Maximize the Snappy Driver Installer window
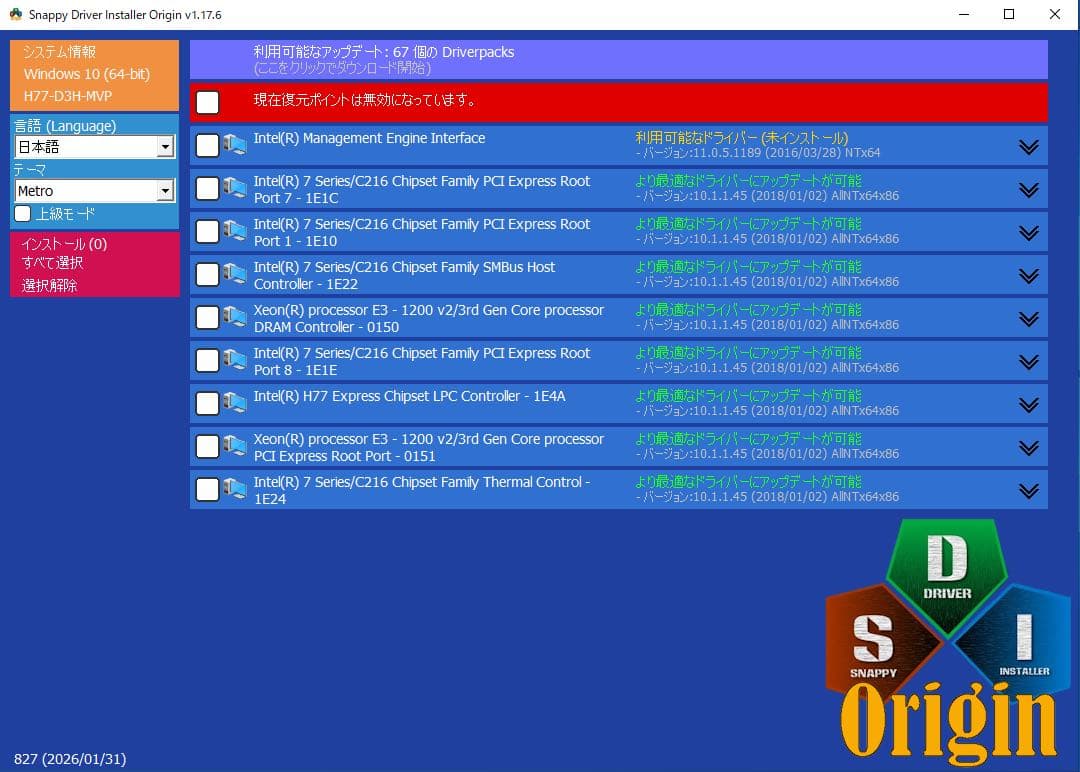The width and height of the screenshot is (1080, 772). pyautogui.click(x=1009, y=14)
